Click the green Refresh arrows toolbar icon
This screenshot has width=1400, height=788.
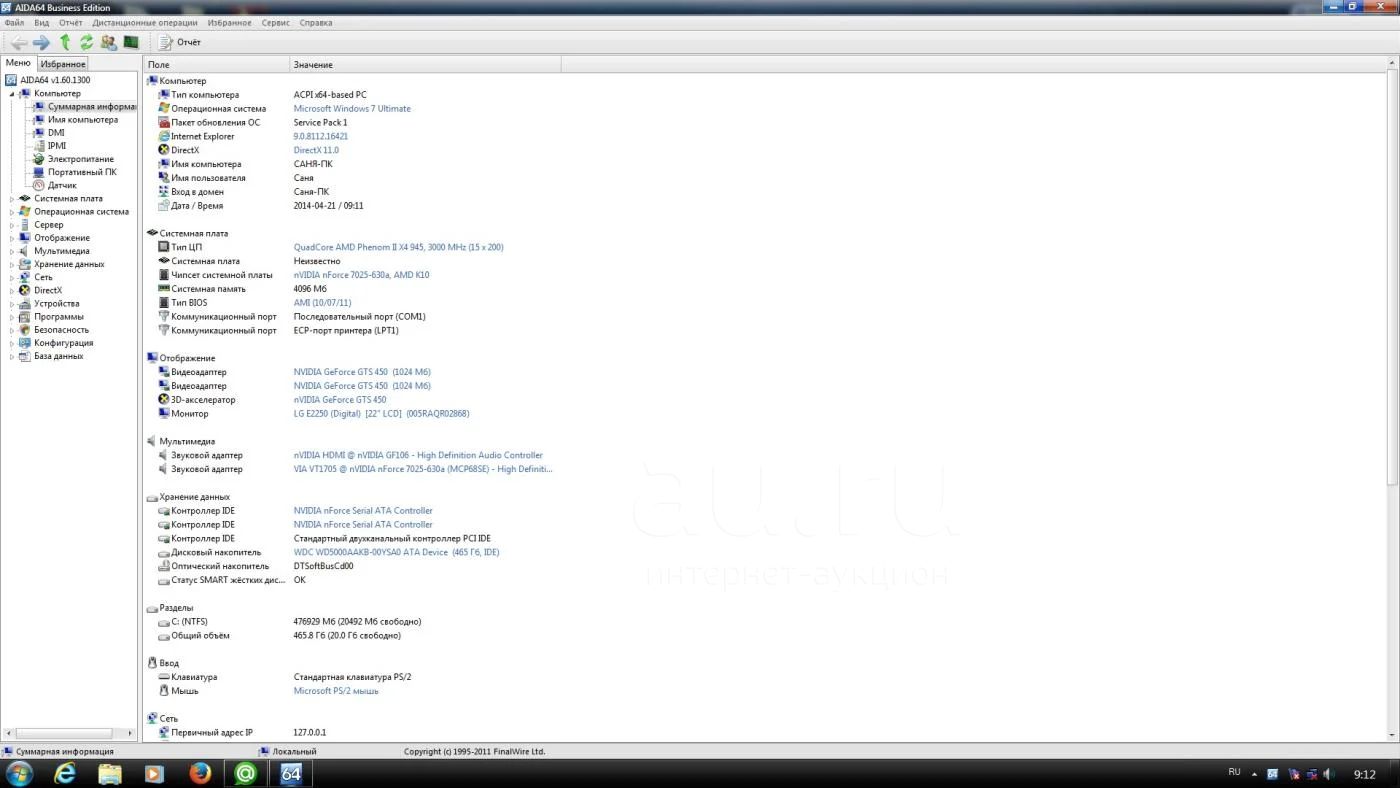(x=87, y=42)
